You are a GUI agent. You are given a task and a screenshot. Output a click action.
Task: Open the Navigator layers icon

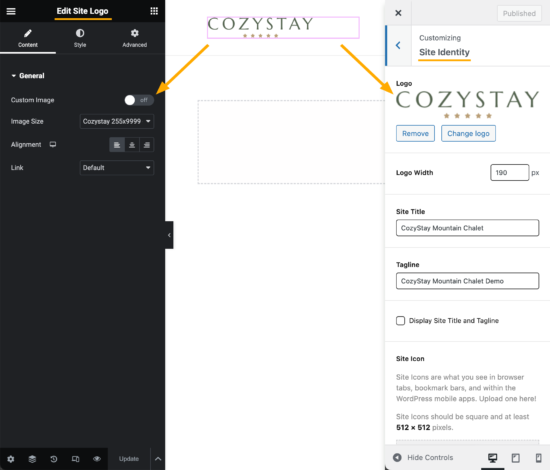coord(32,459)
